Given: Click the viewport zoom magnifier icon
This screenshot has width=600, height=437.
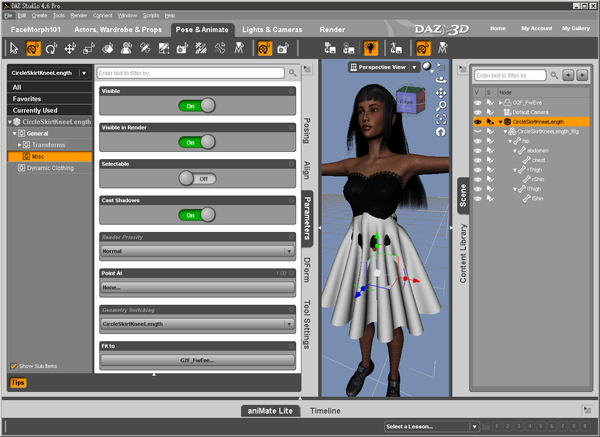Looking at the screenshot, I should coord(441,106).
